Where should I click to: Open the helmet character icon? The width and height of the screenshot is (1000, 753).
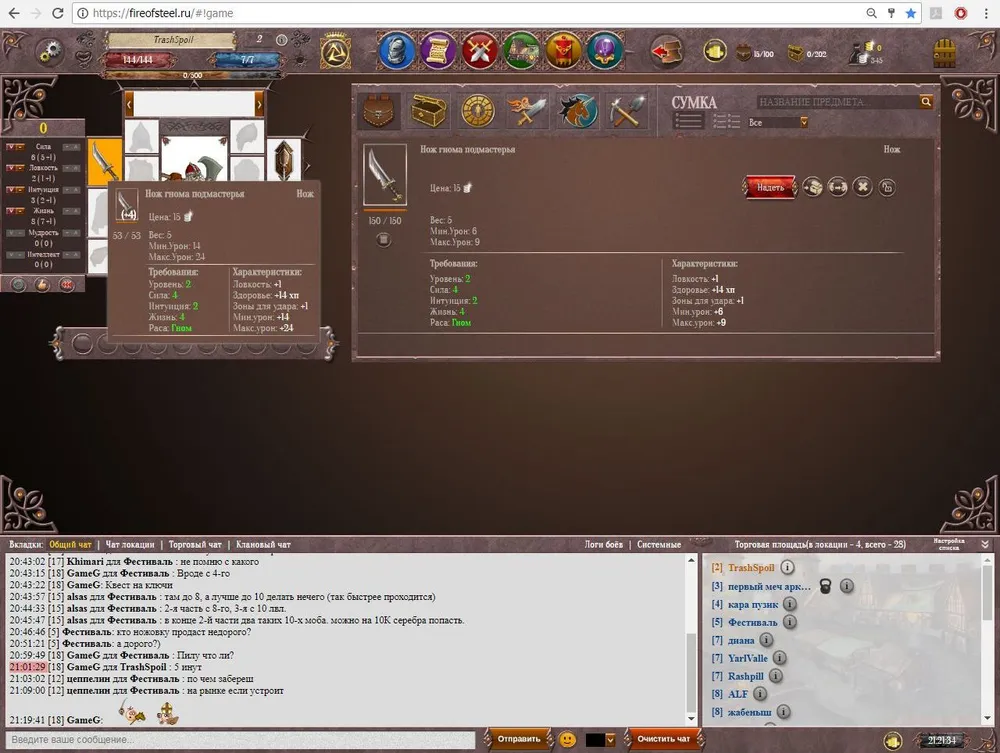(x=396, y=50)
